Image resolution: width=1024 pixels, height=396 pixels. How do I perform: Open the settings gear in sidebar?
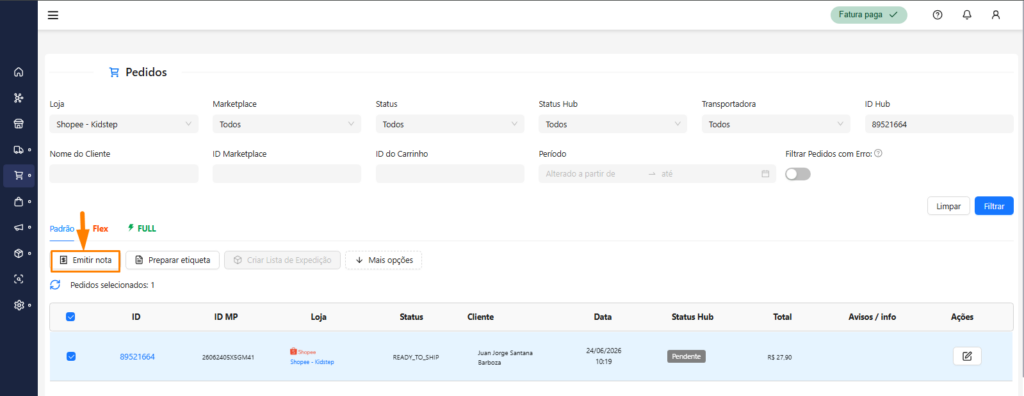18,305
